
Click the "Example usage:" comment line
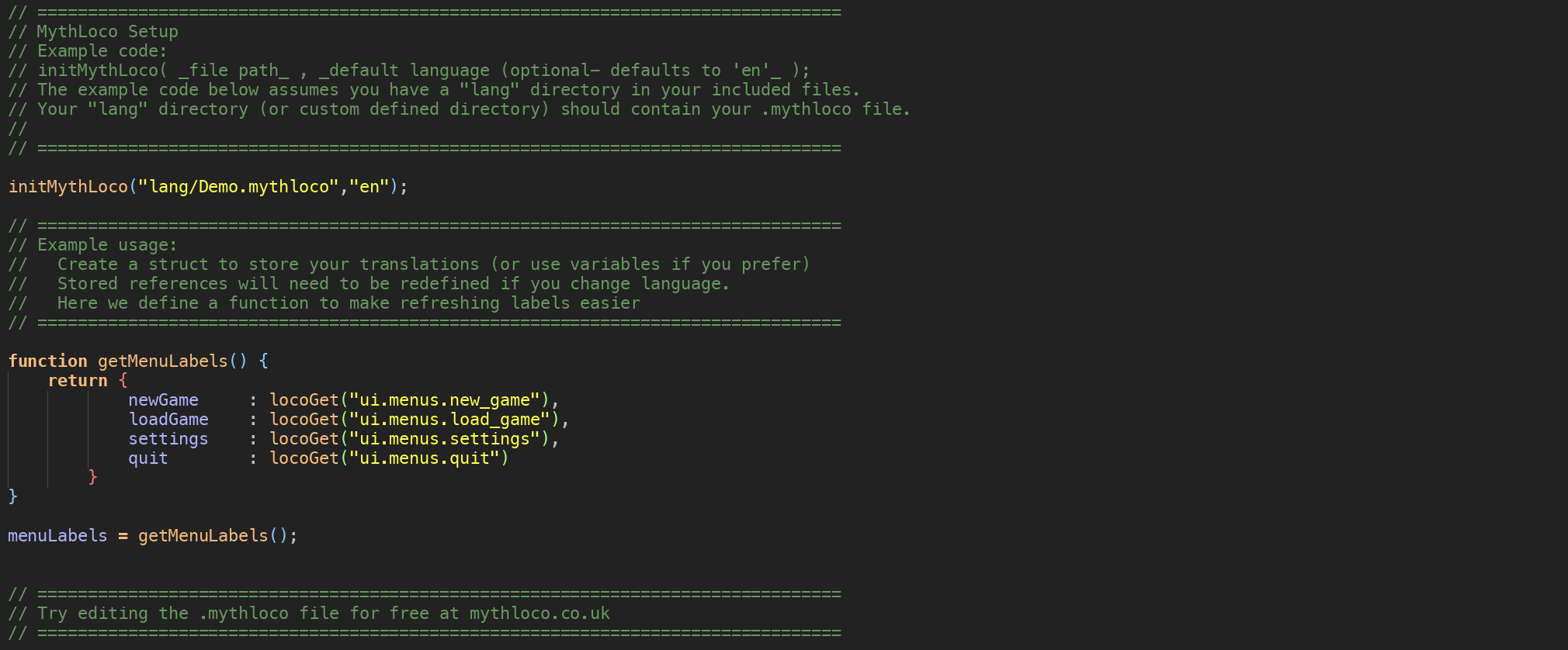click(x=107, y=245)
